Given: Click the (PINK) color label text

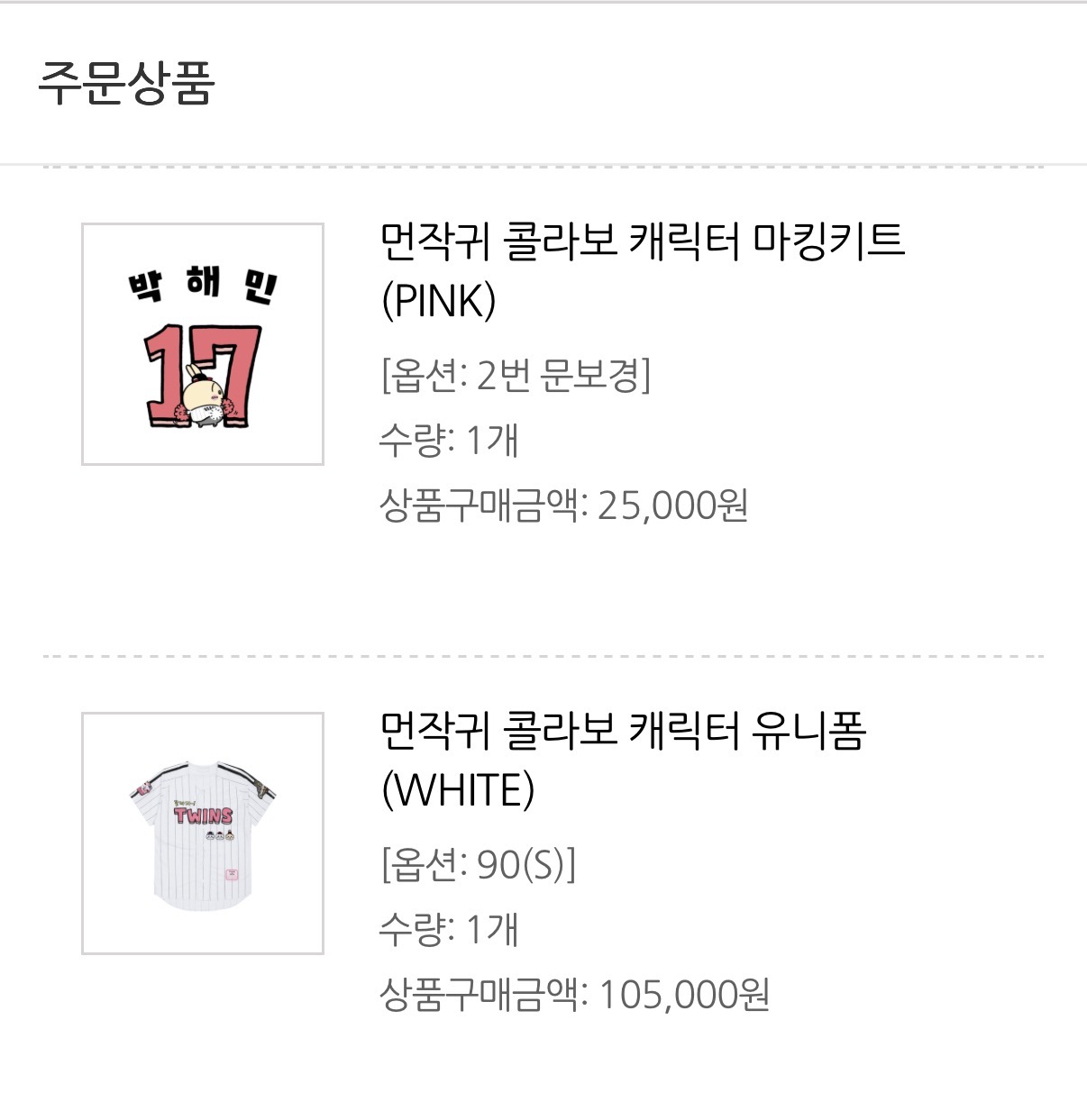Looking at the screenshot, I should 439,301.
